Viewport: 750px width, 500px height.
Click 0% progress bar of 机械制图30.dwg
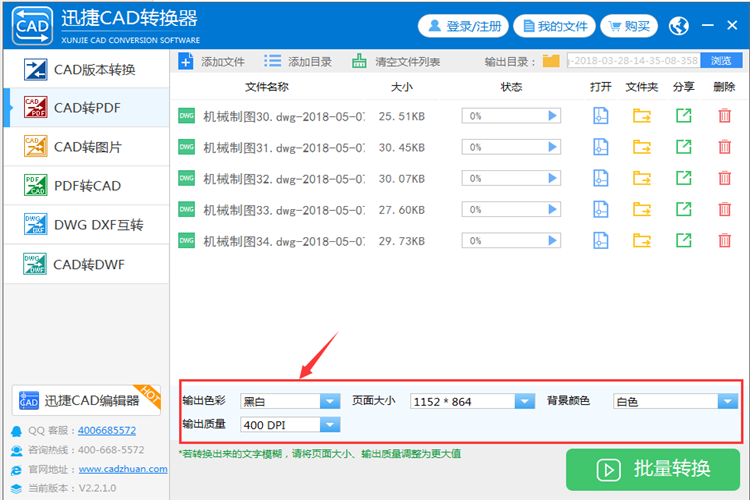pyautogui.click(x=511, y=116)
